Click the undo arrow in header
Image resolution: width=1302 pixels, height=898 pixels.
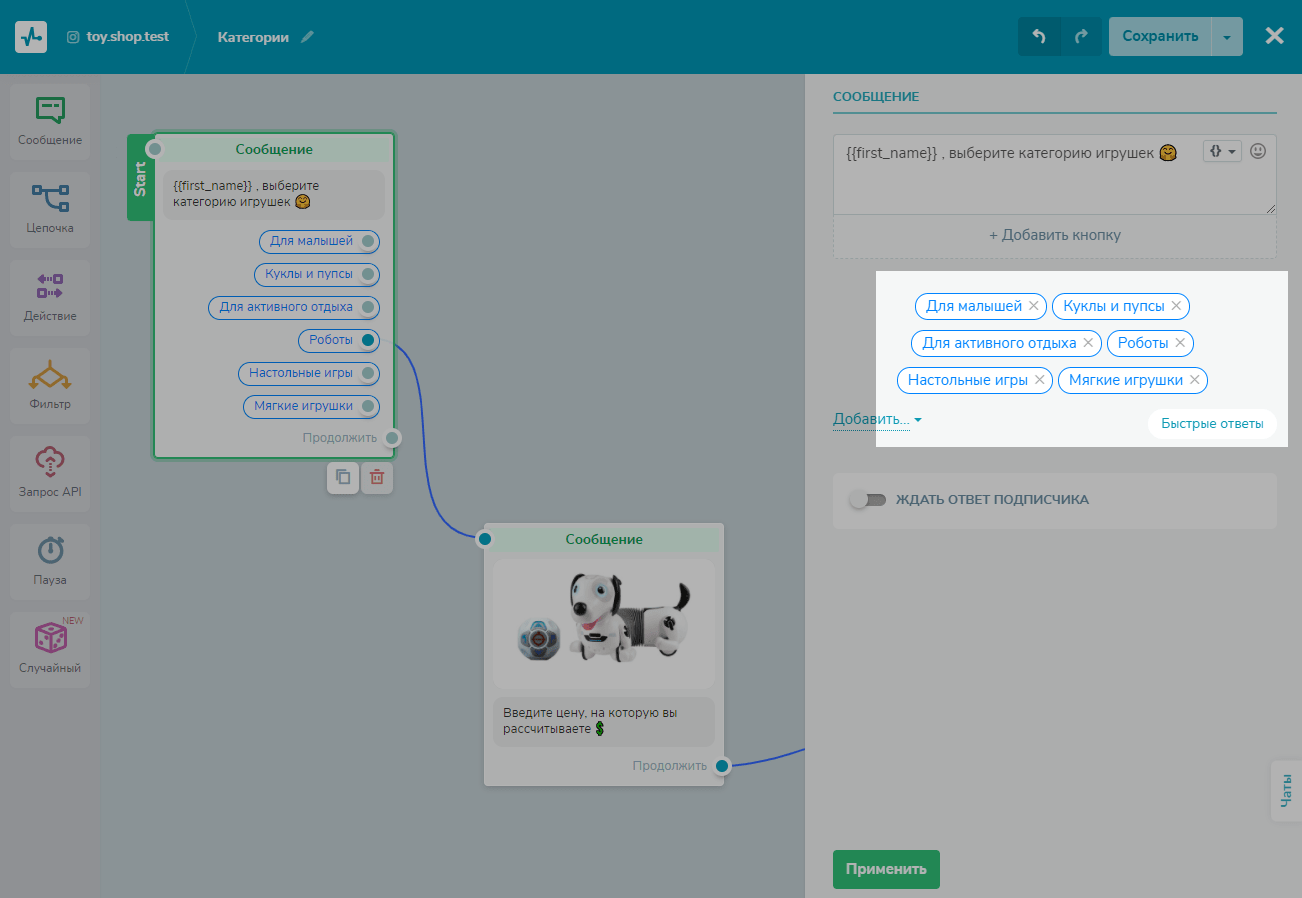click(x=1039, y=36)
